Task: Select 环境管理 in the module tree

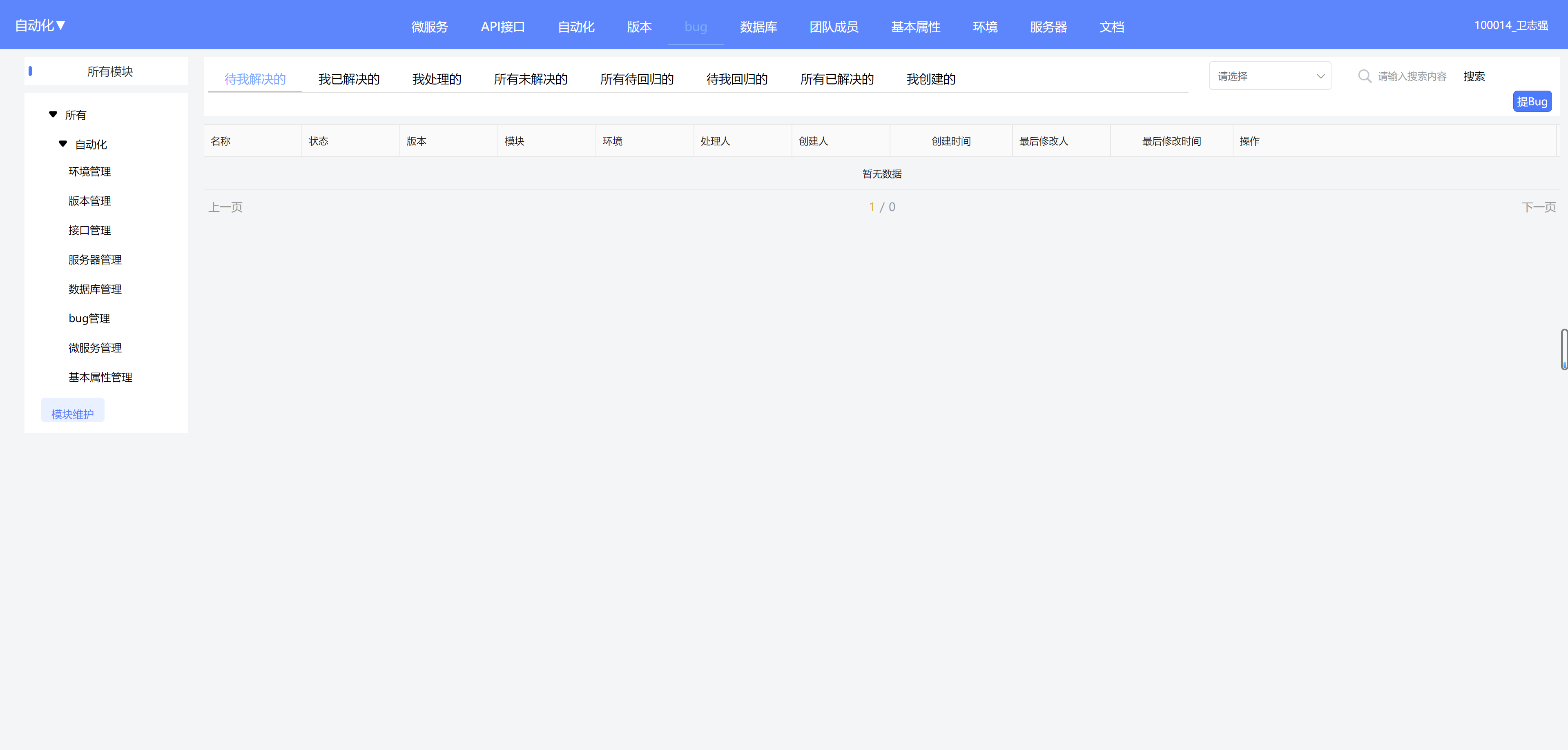Action: (x=89, y=171)
